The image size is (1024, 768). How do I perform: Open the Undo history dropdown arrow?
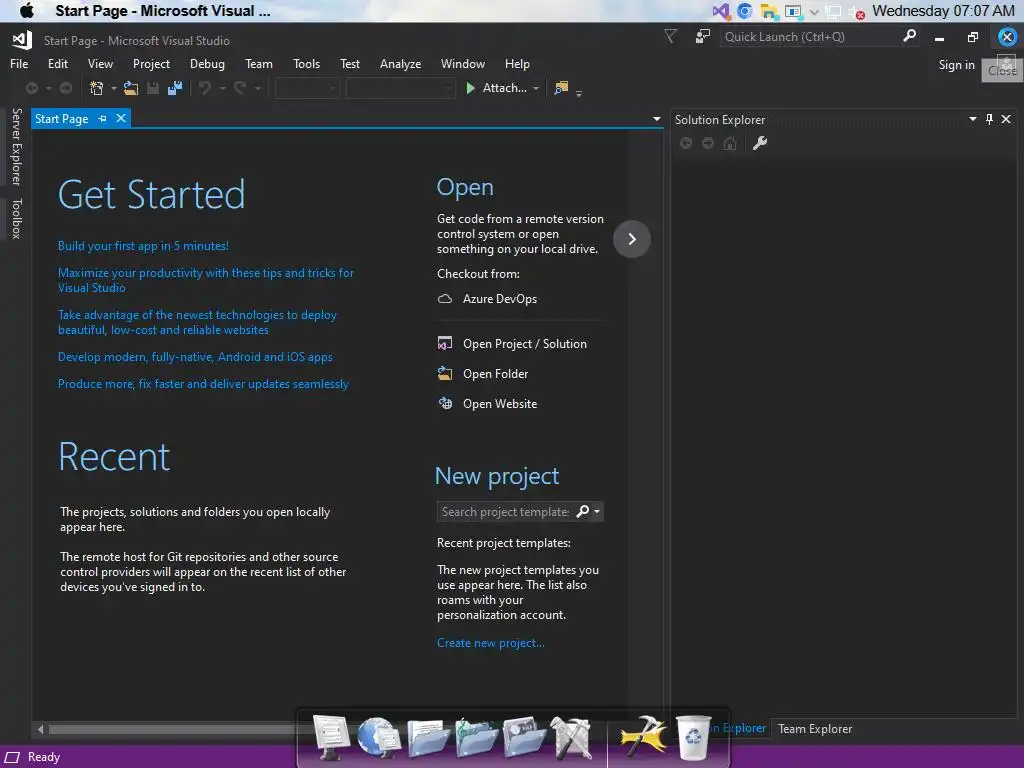tap(222, 88)
